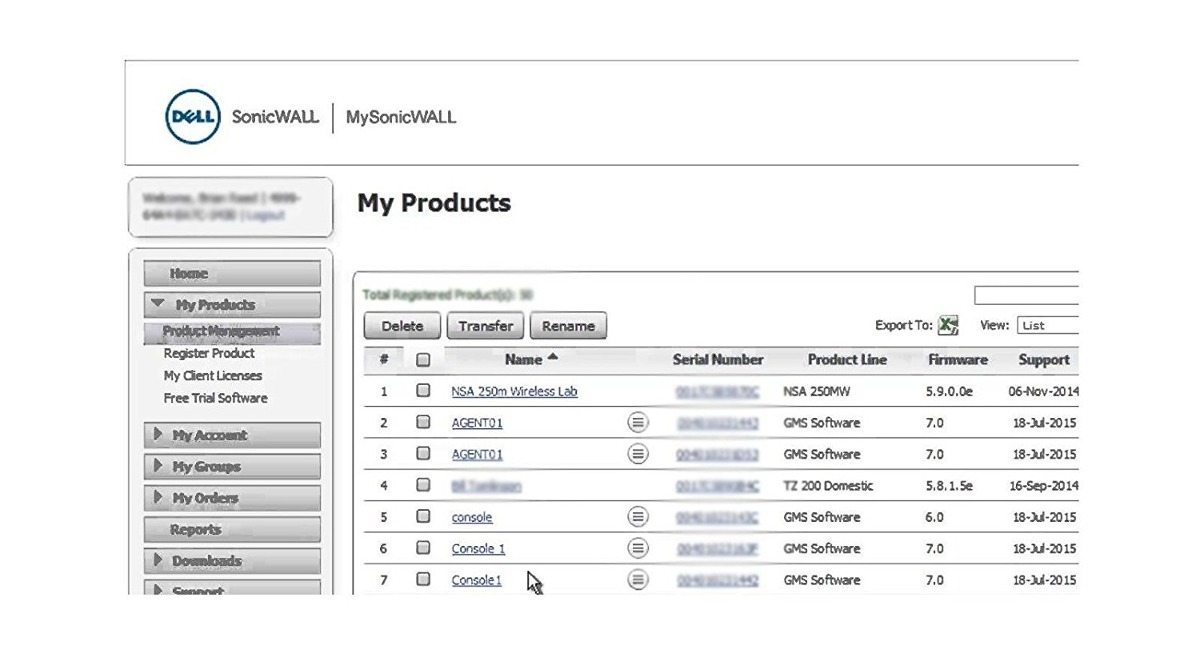Open the menu icon beside first AGENT01 row
Viewport: 1200px width, 650px height.
[x=637, y=423]
